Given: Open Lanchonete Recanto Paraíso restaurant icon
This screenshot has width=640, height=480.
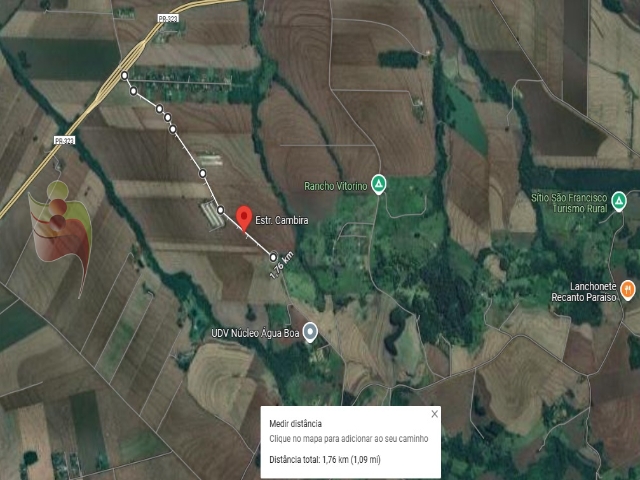Looking at the screenshot, I should (x=627, y=290).
